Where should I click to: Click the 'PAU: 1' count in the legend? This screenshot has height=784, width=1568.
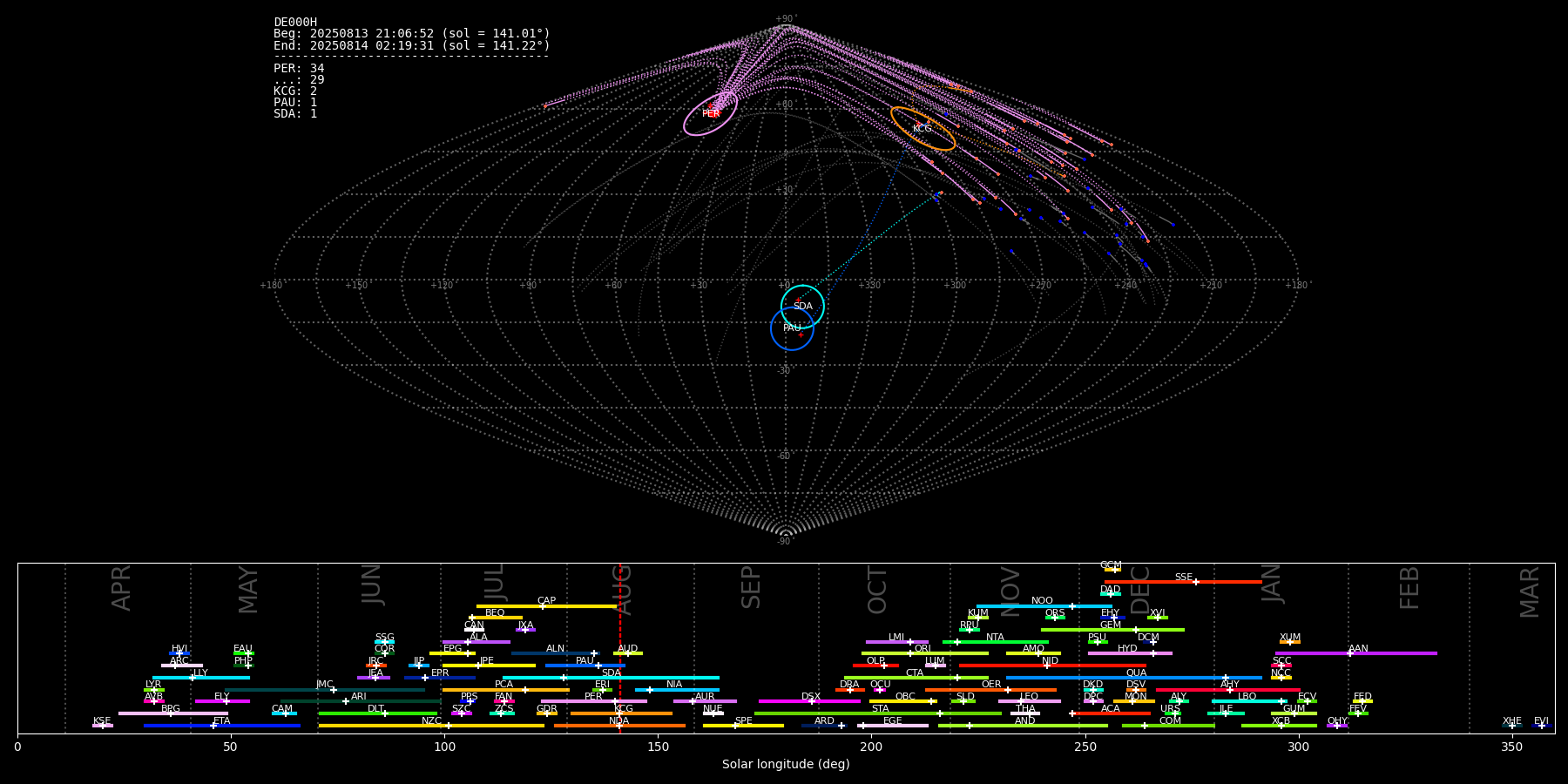[295, 102]
